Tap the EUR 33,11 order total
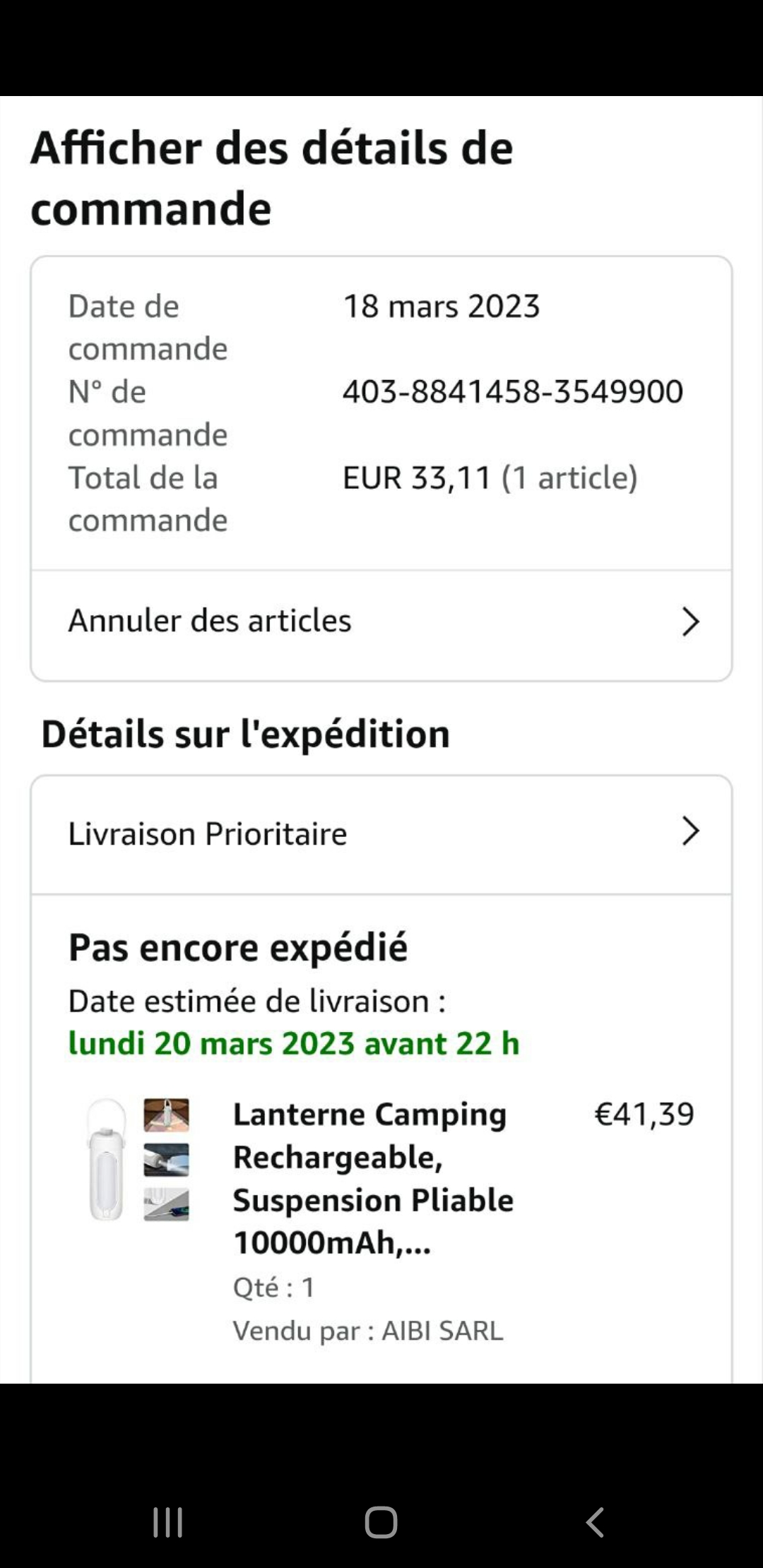The image size is (763, 1568). click(x=417, y=477)
